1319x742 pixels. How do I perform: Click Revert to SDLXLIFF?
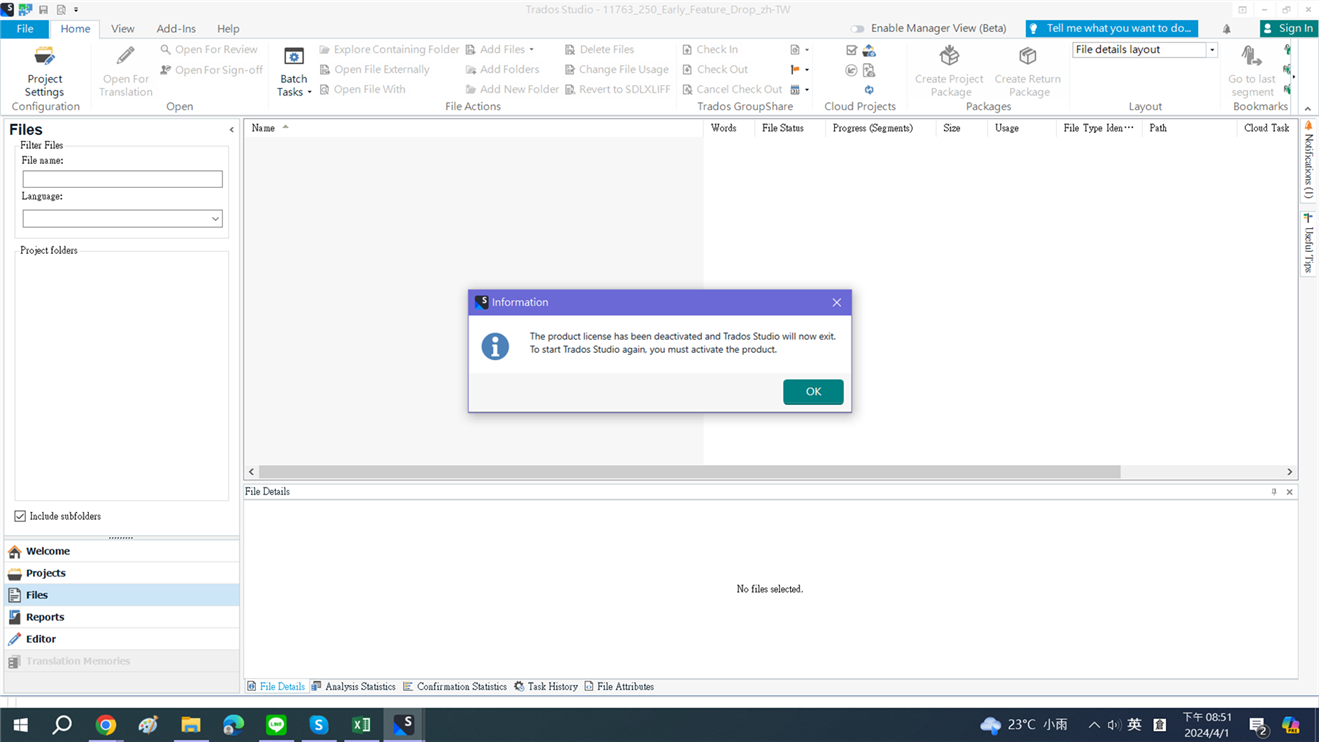(x=617, y=89)
